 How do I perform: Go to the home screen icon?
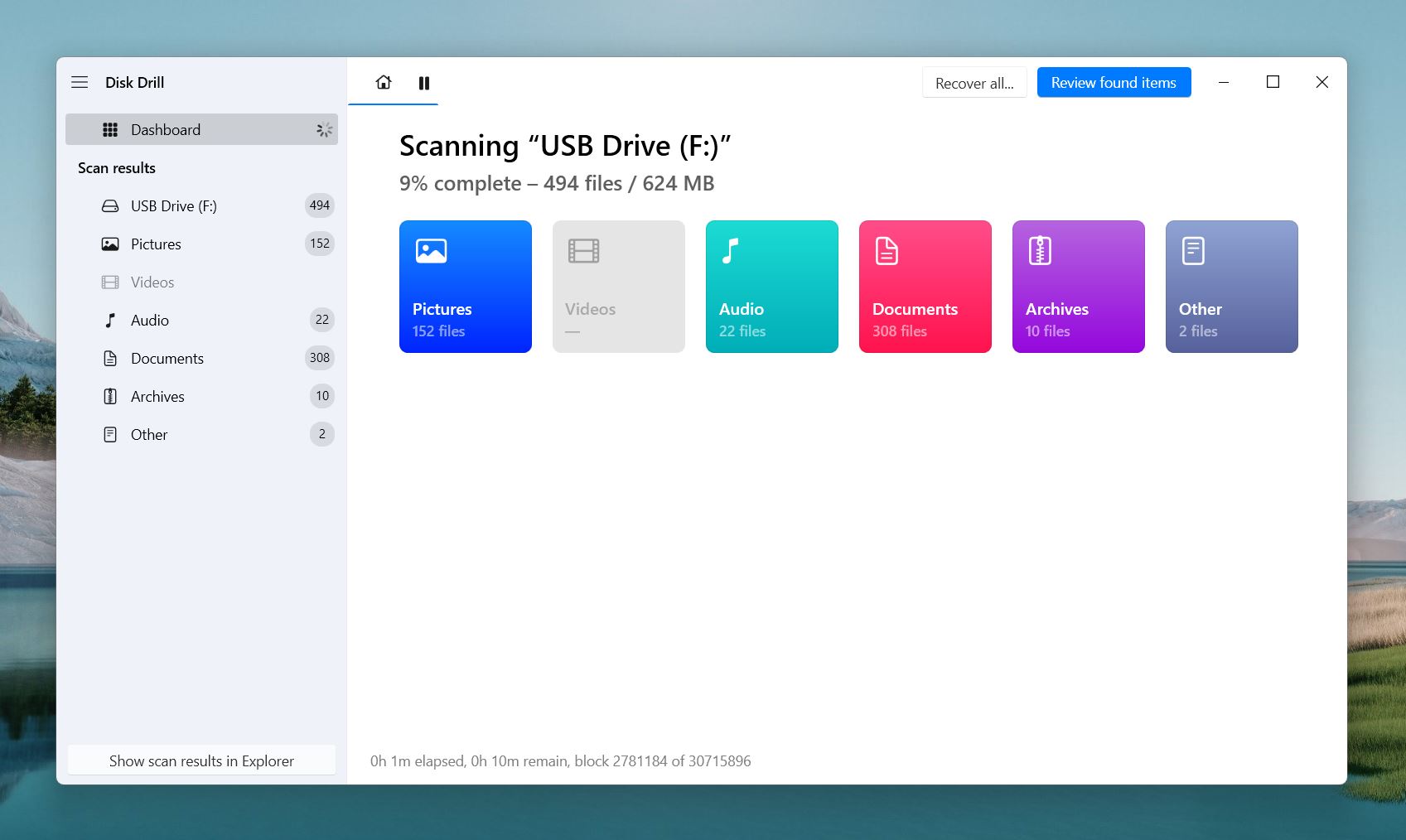pyautogui.click(x=384, y=82)
